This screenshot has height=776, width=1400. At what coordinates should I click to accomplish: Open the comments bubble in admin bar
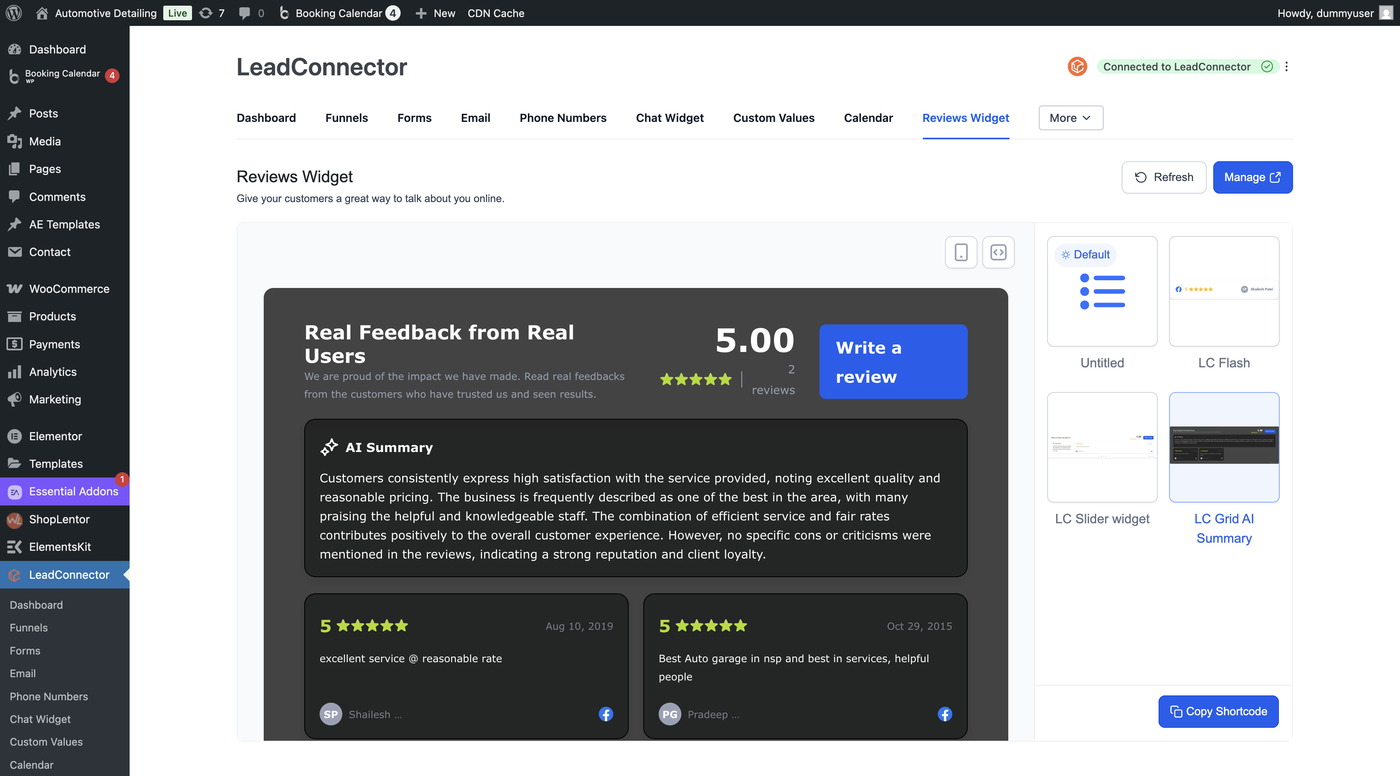pyautogui.click(x=251, y=13)
